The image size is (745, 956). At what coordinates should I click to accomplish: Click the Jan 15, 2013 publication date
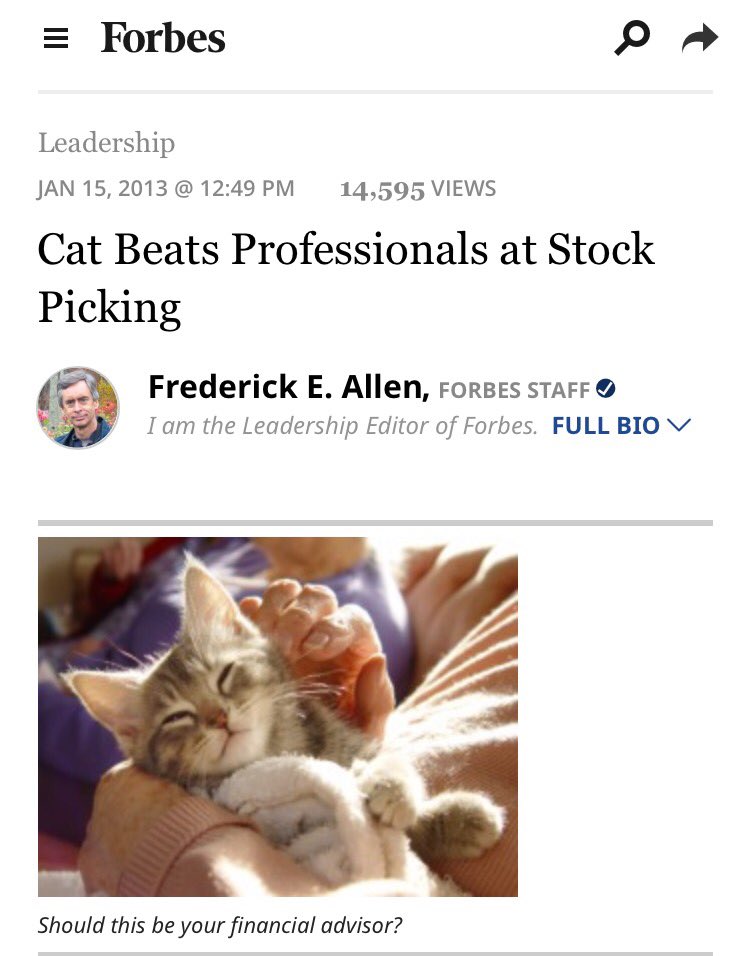pos(102,188)
